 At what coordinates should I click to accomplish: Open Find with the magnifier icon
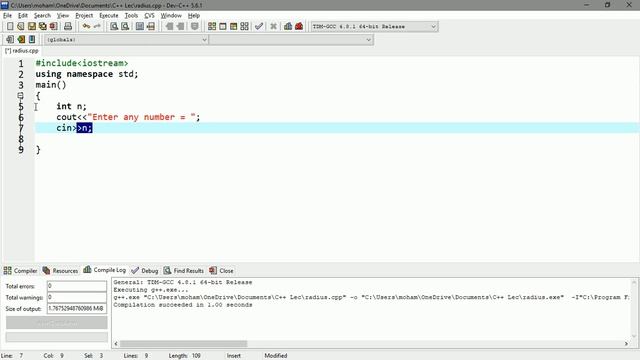pyautogui.click(x=114, y=27)
